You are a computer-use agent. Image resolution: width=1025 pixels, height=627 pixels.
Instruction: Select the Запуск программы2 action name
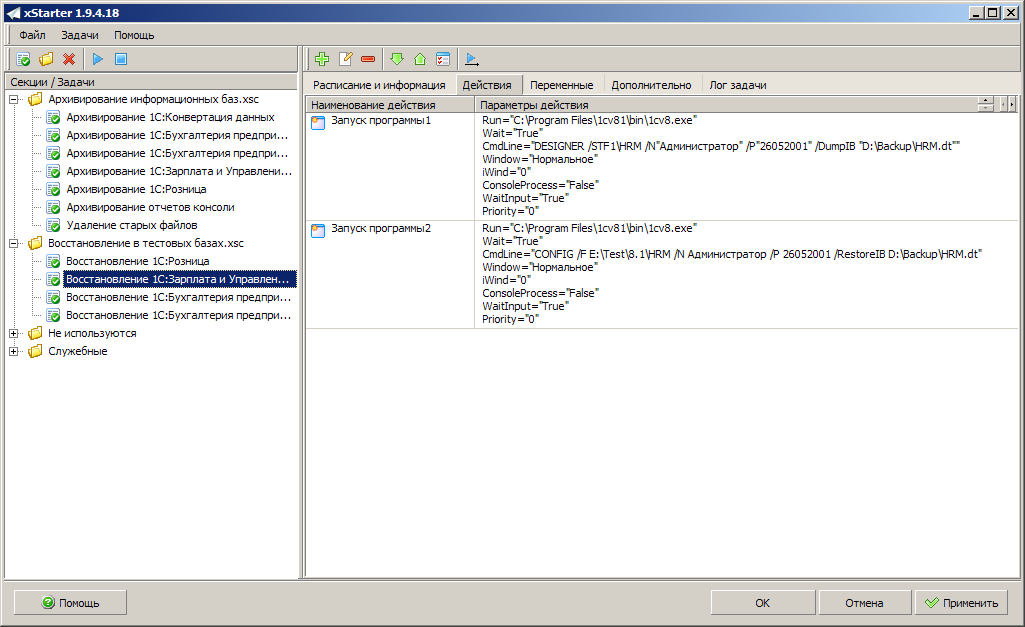coord(381,228)
